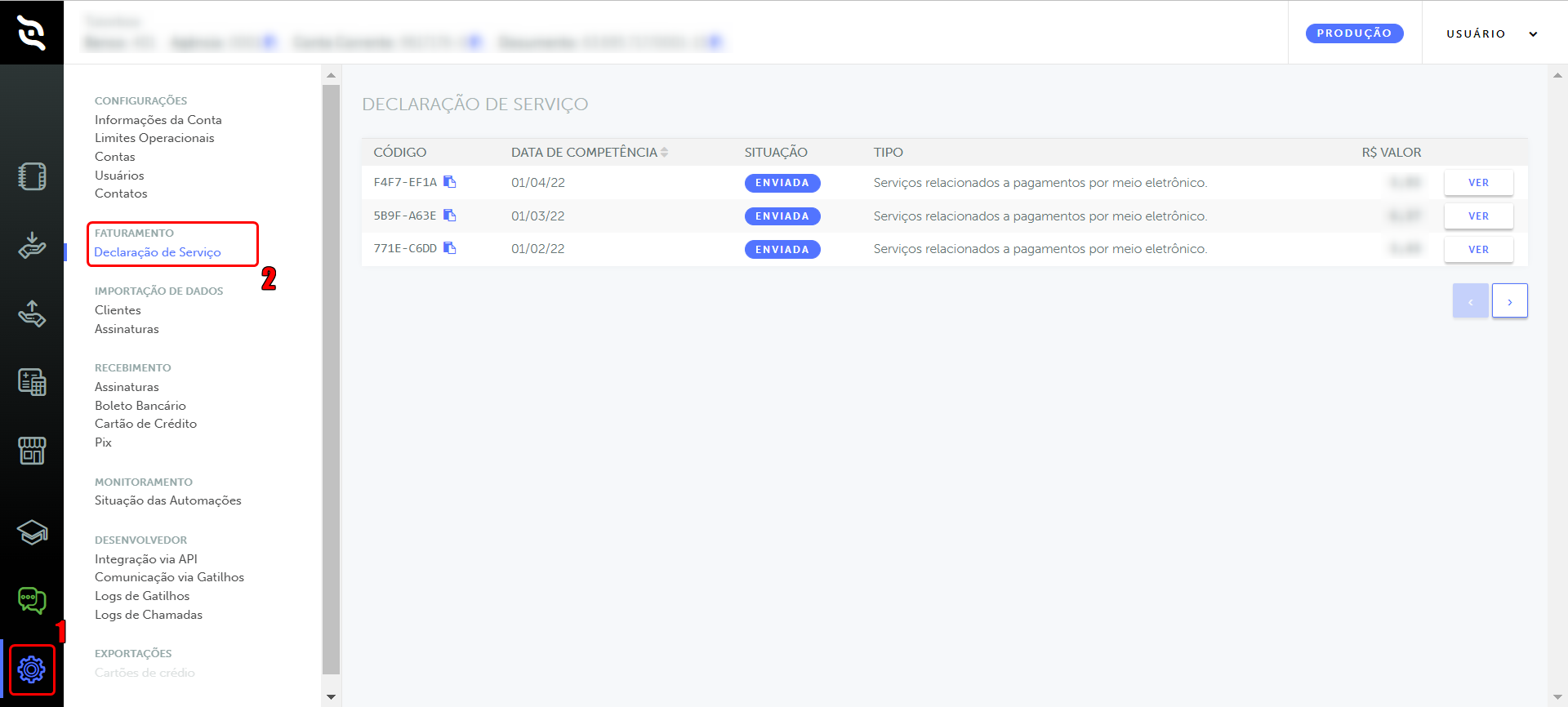Viewport: 1568px width, 707px height.
Task: Click the R$ Valor column header
Action: click(x=1392, y=152)
